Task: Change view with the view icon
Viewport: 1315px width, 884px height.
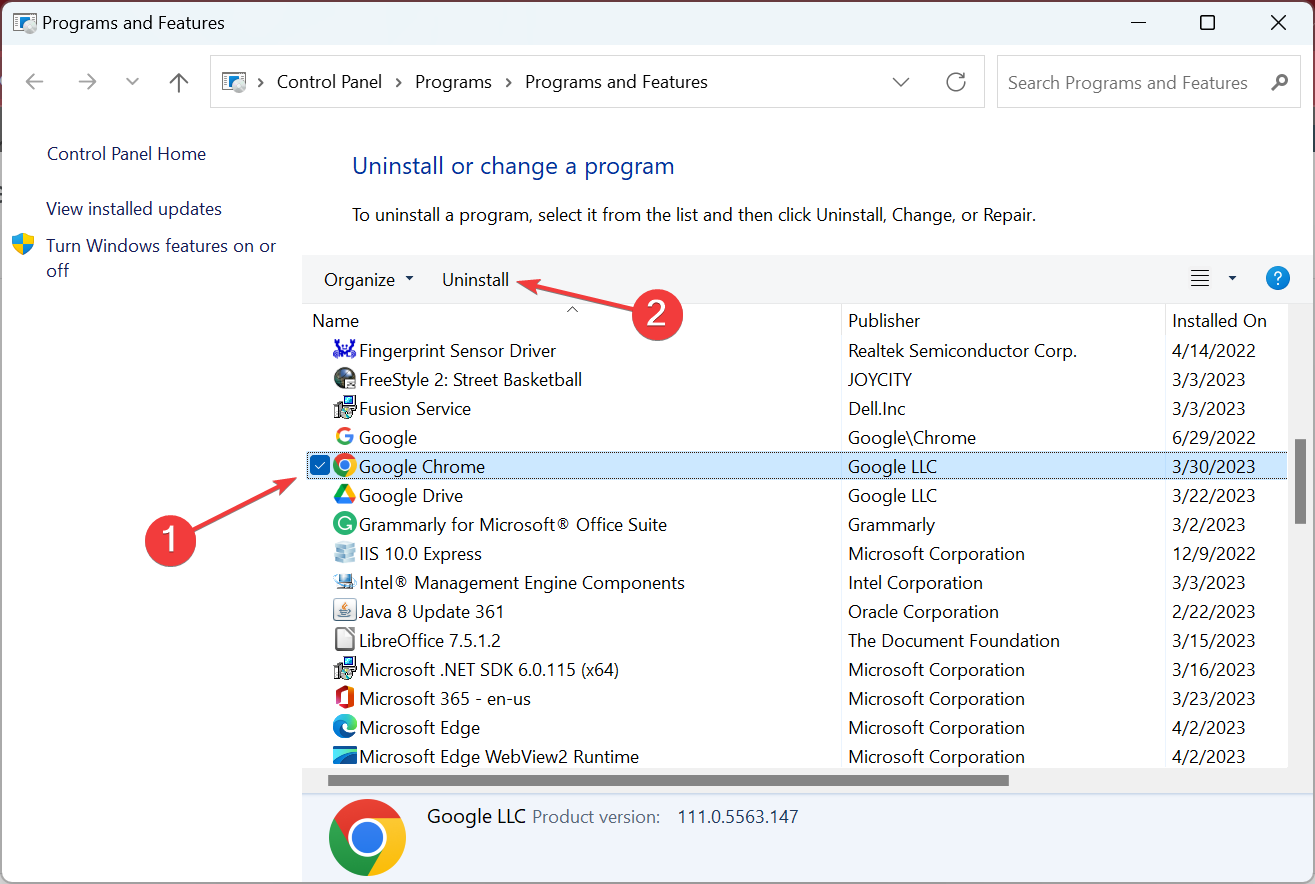Action: point(1200,279)
